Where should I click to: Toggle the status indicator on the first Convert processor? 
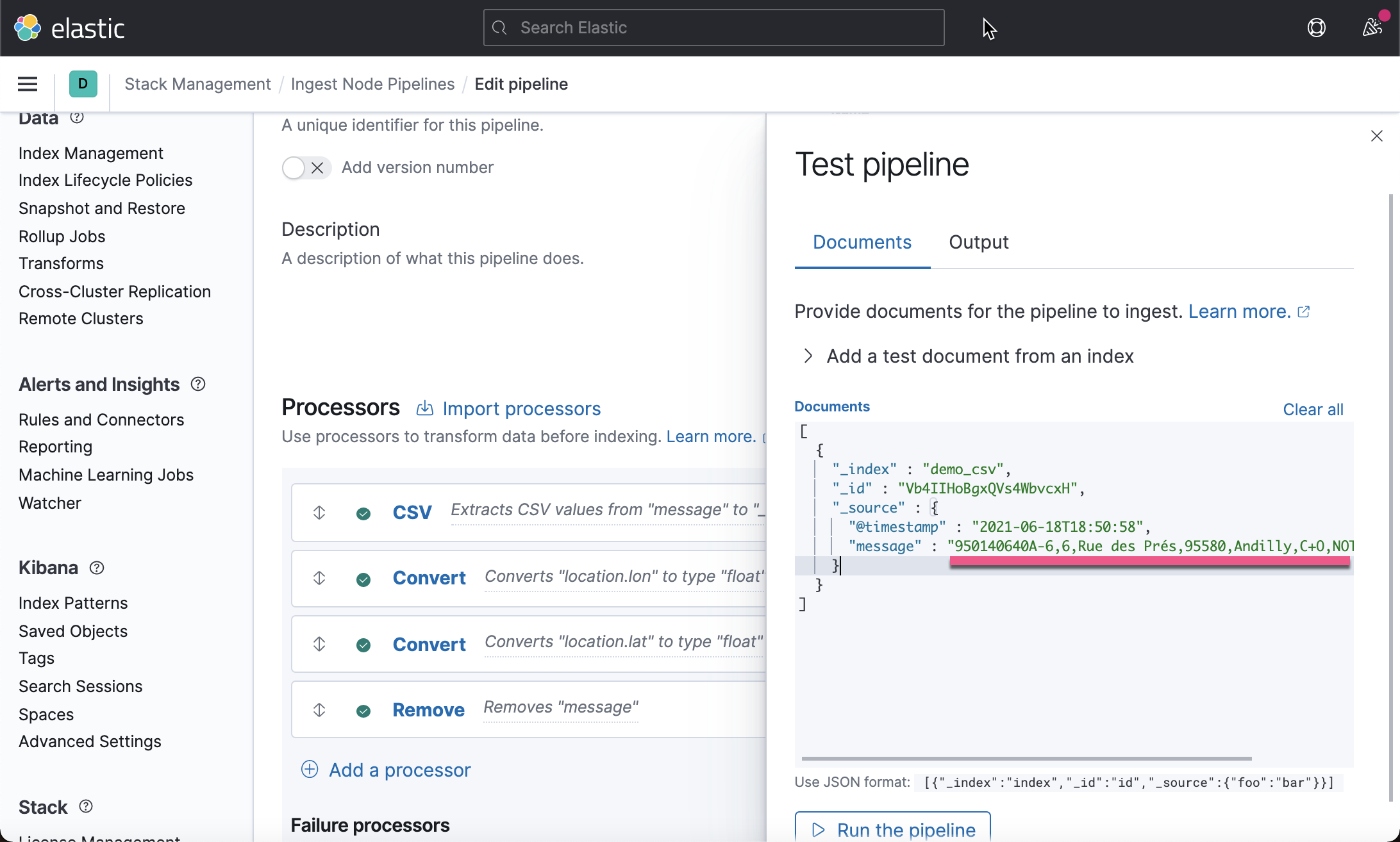363,579
